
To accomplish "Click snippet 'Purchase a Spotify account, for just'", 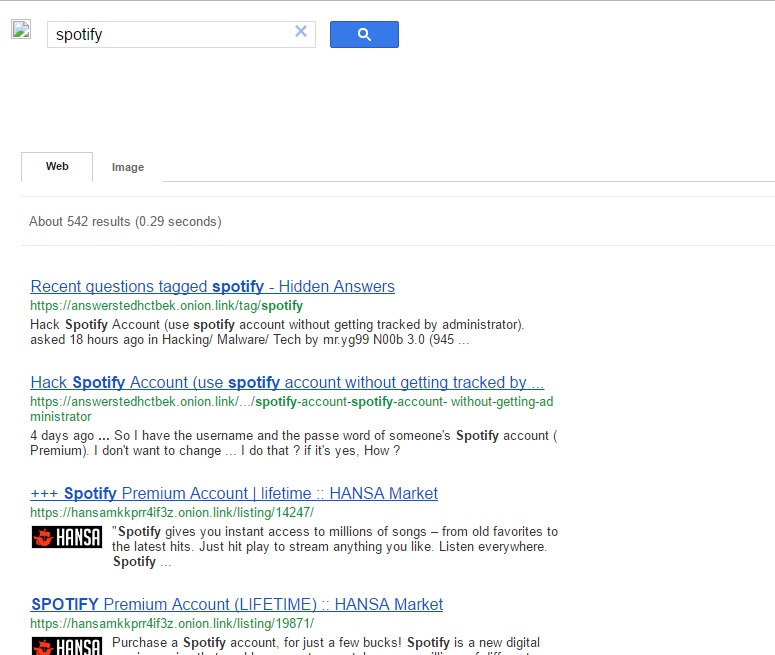I will pyautogui.click(x=326, y=646).
